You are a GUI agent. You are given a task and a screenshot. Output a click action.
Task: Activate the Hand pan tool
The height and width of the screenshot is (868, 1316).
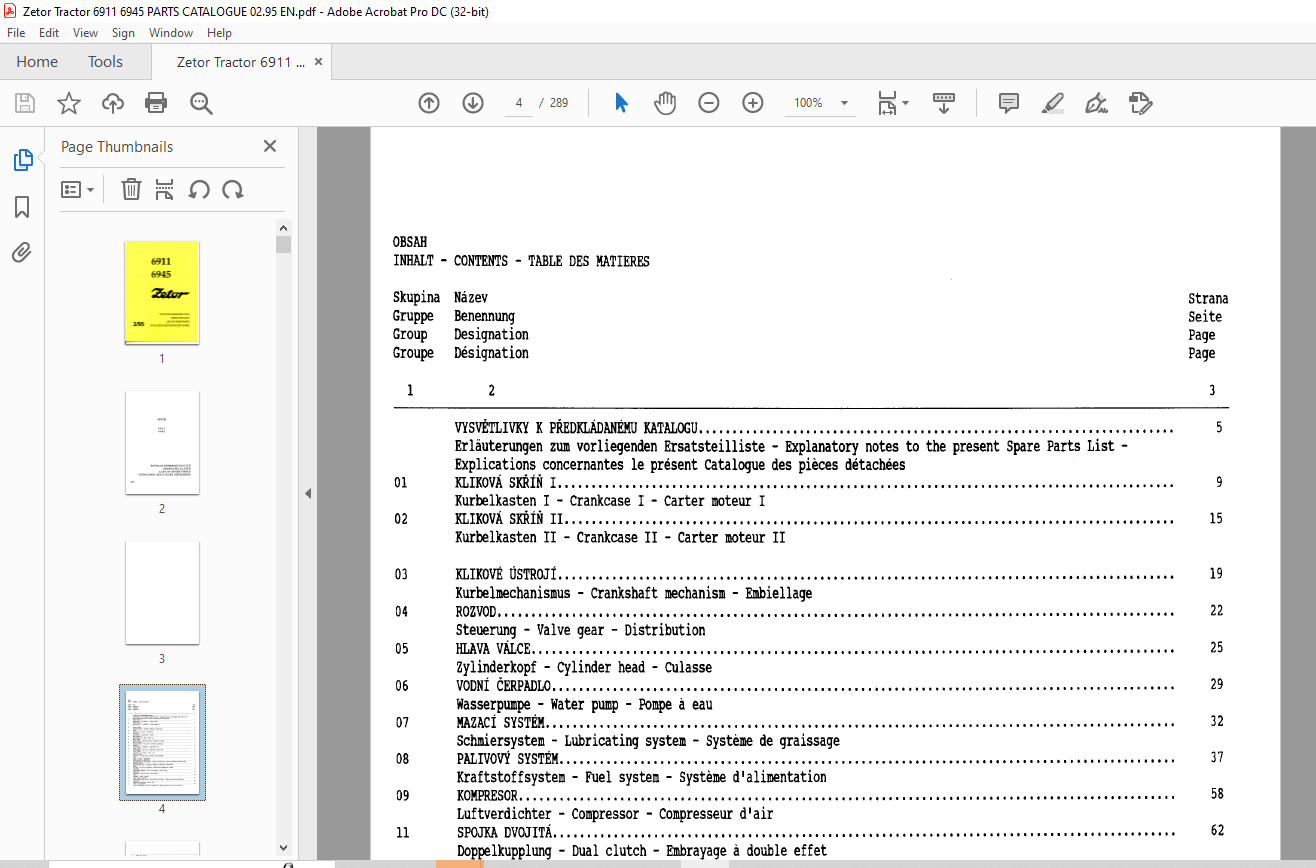point(665,103)
